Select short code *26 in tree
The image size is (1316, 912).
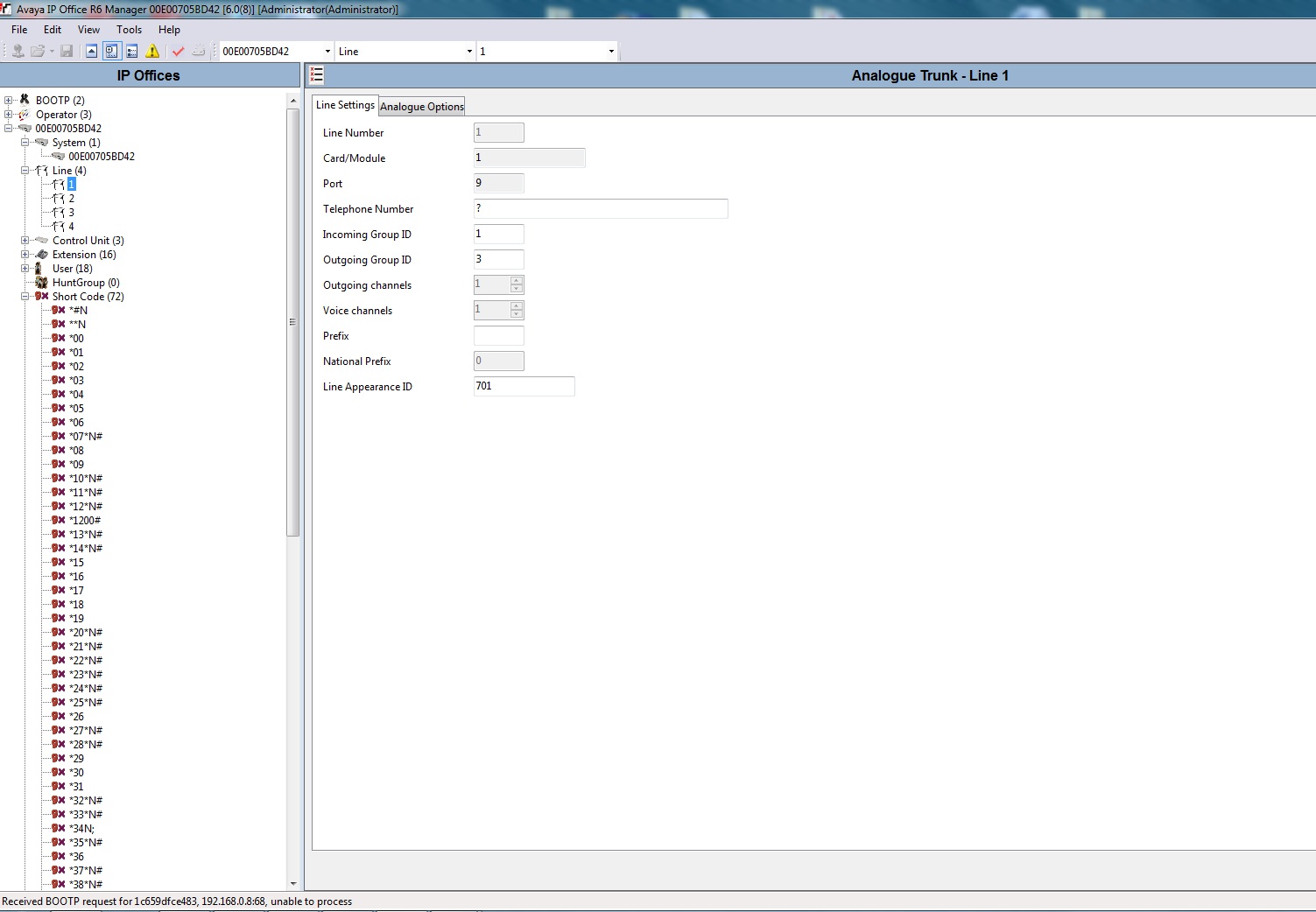click(x=76, y=717)
